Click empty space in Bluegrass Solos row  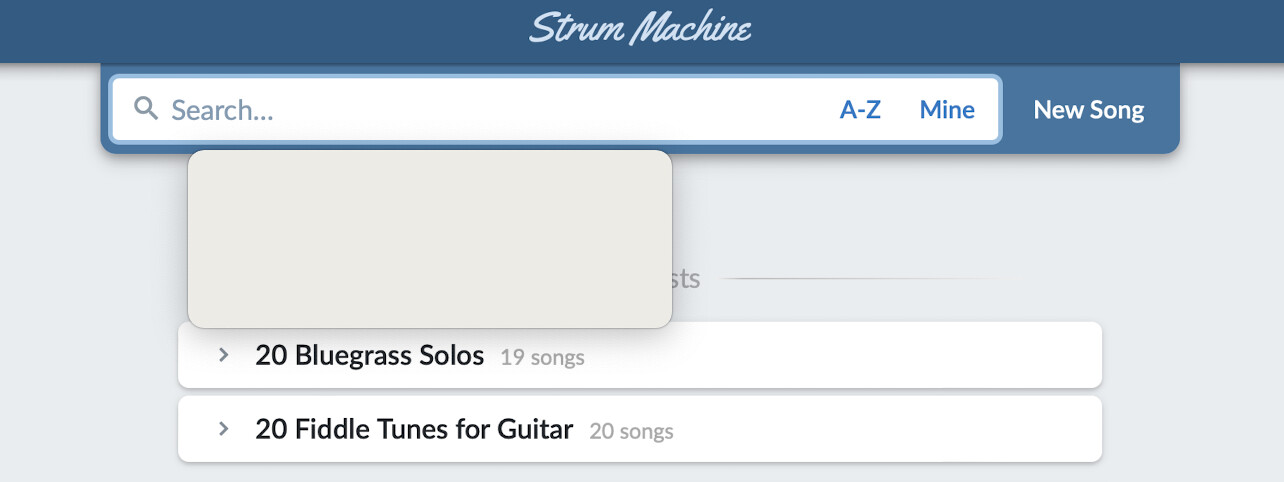pos(840,355)
